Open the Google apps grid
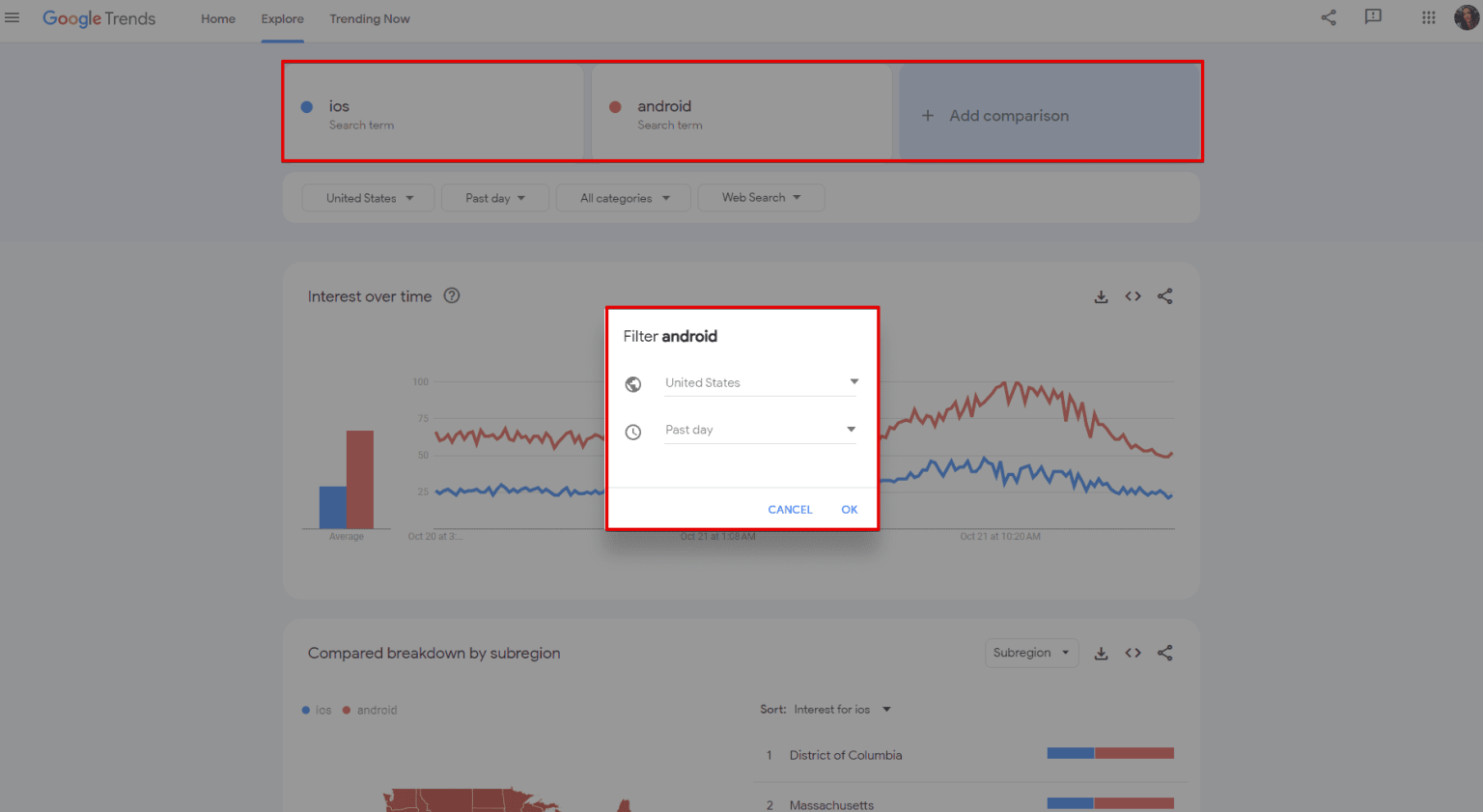This screenshot has height=812, width=1483. (x=1428, y=17)
